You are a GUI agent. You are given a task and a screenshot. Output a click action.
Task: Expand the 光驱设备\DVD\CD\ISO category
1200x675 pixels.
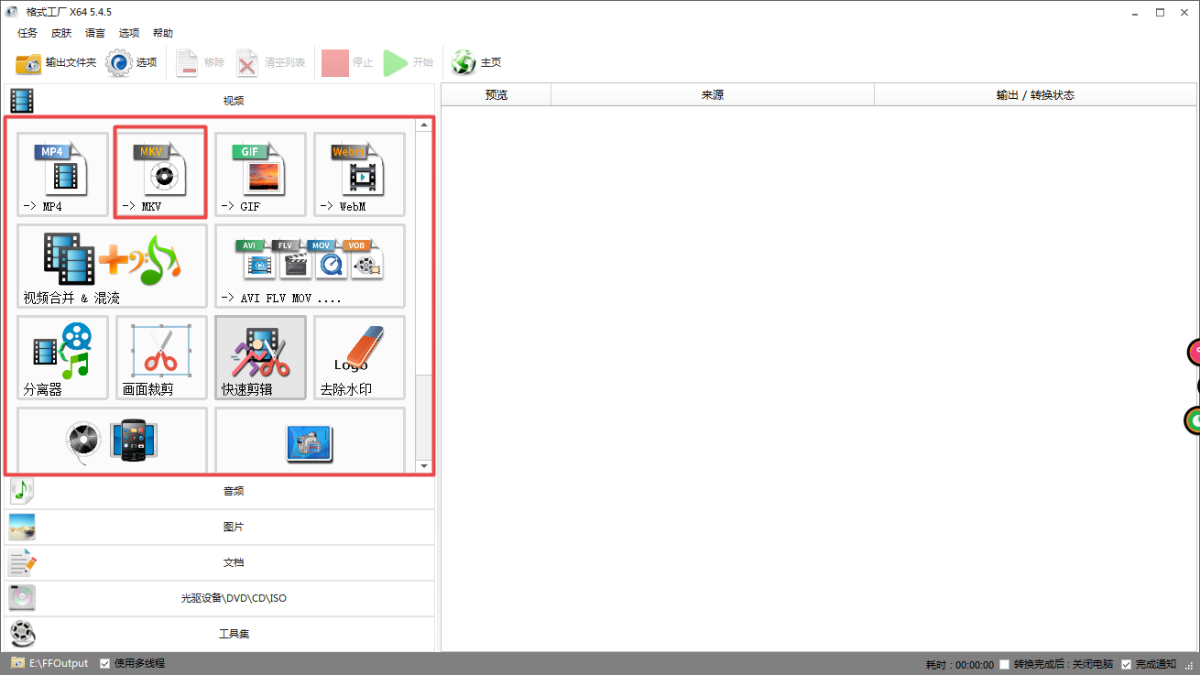pyautogui.click(x=220, y=598)
